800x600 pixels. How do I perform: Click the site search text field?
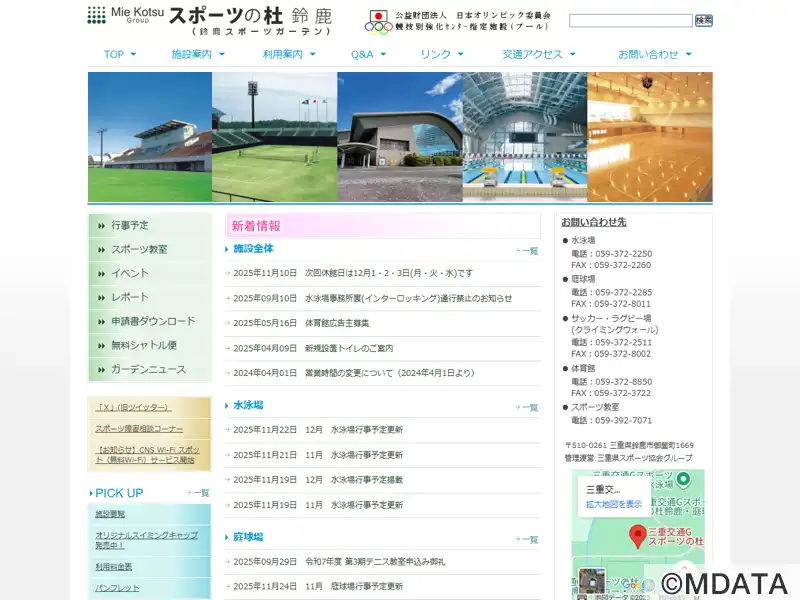pyautogui.click(x=630, y=21)
